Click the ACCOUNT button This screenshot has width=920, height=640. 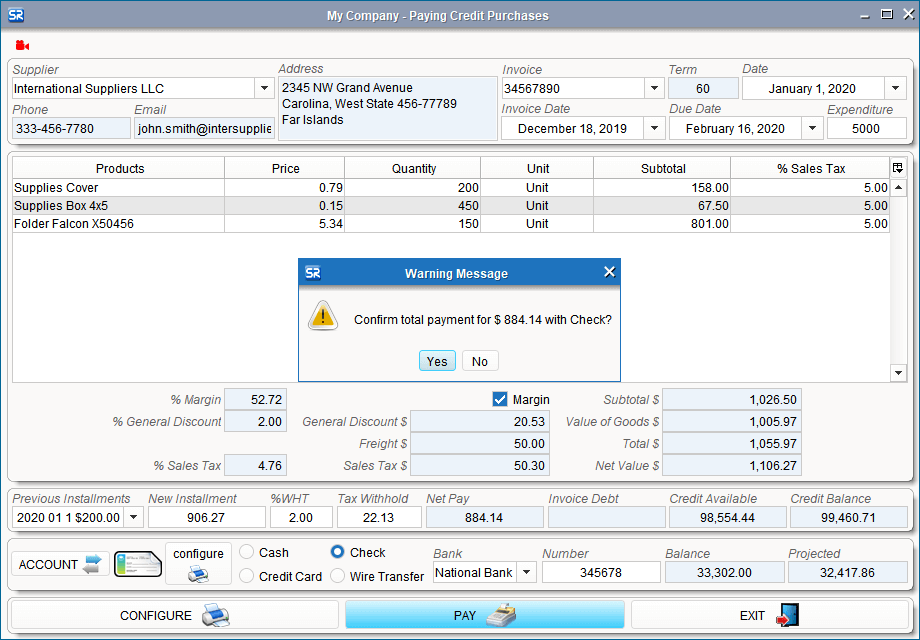coord(60,564)
